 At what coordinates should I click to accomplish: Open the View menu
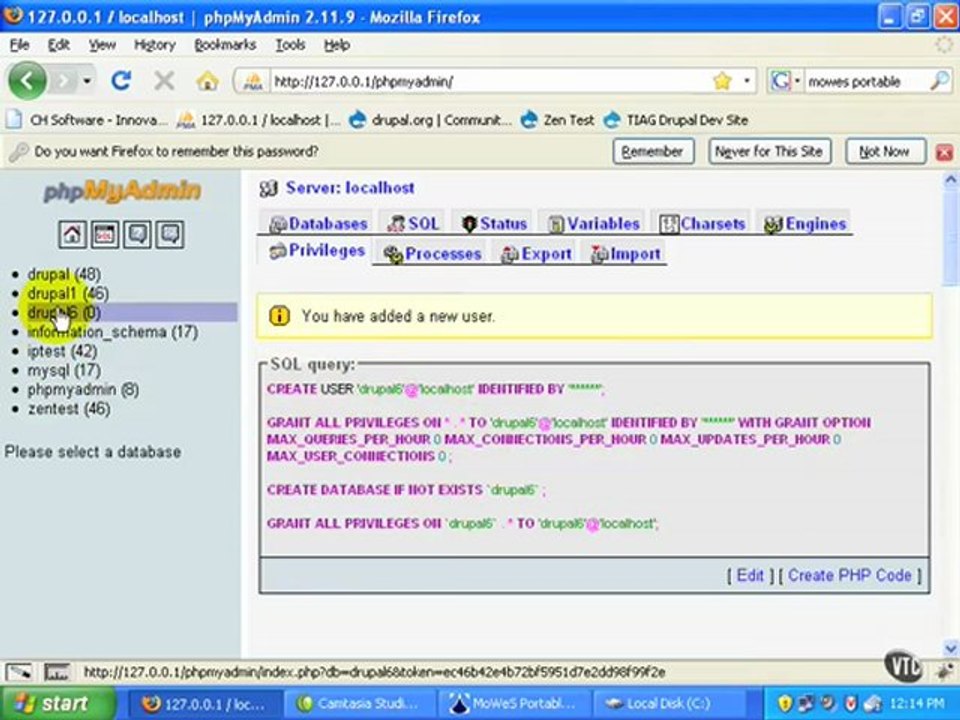coord(102,45)
